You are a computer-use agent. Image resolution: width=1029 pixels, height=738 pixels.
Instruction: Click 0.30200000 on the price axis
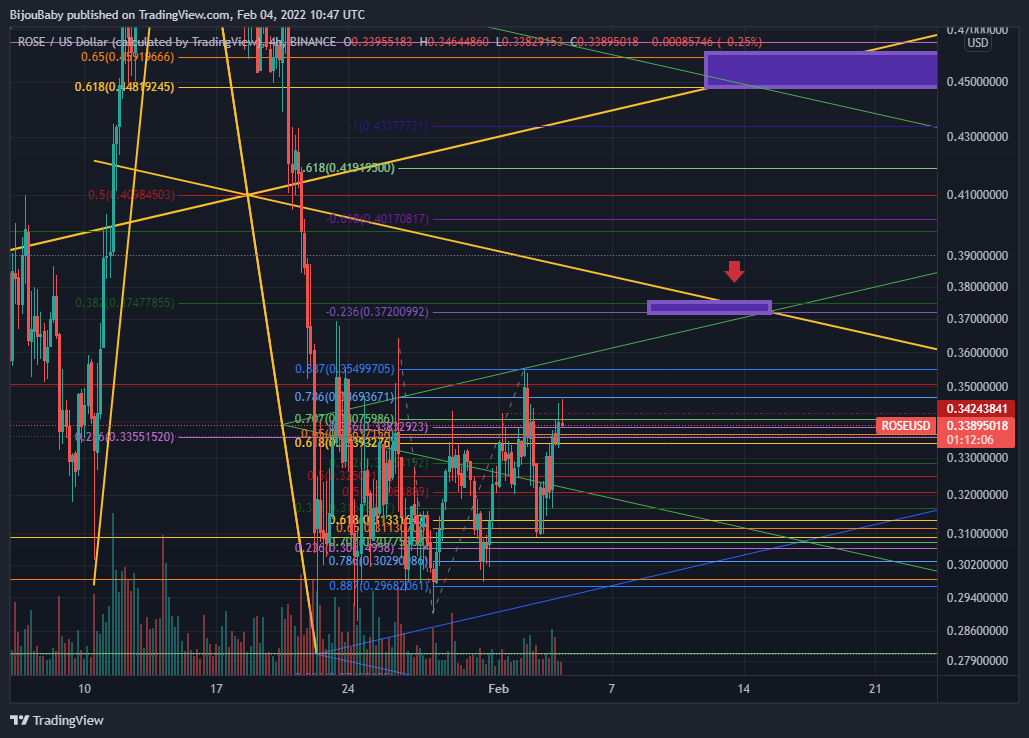click(x=977, y=565)
